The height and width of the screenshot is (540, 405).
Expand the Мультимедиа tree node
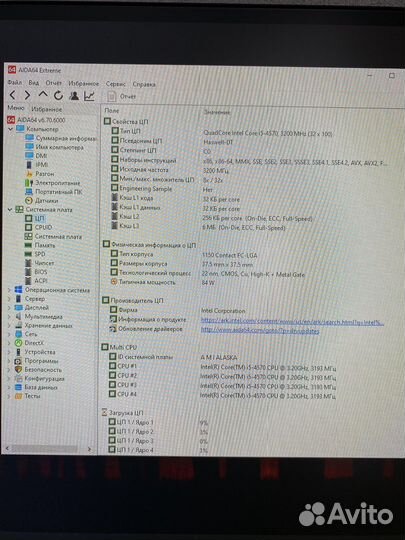(9, 316)
